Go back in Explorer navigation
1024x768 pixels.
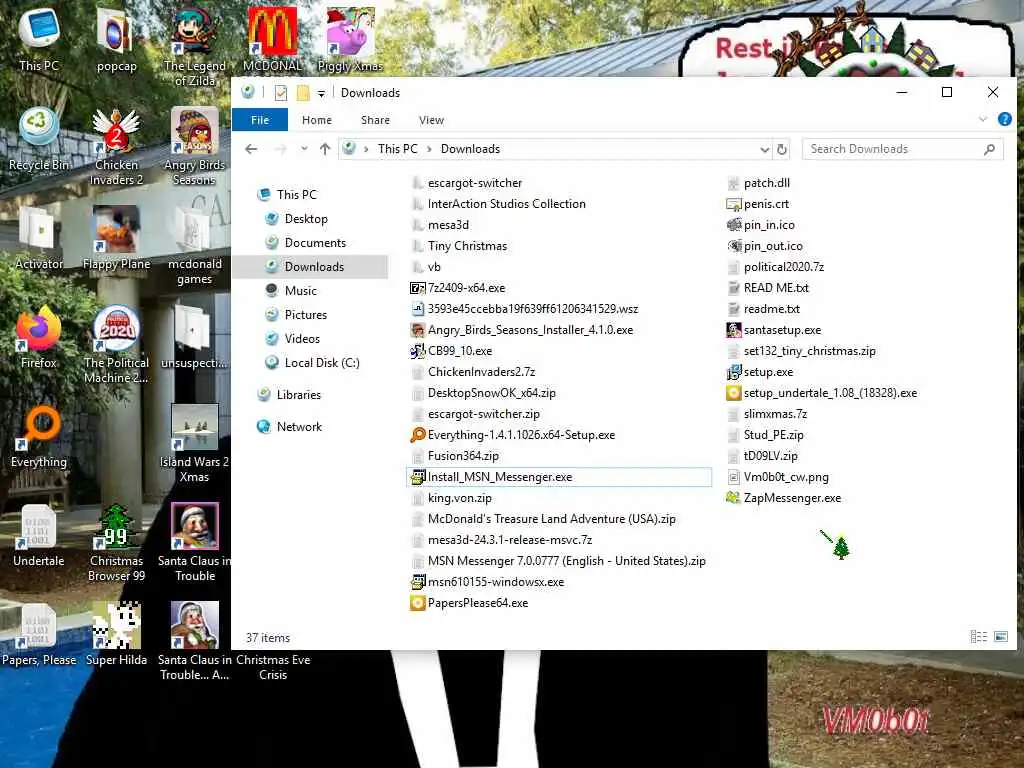(x=251, y=149)
